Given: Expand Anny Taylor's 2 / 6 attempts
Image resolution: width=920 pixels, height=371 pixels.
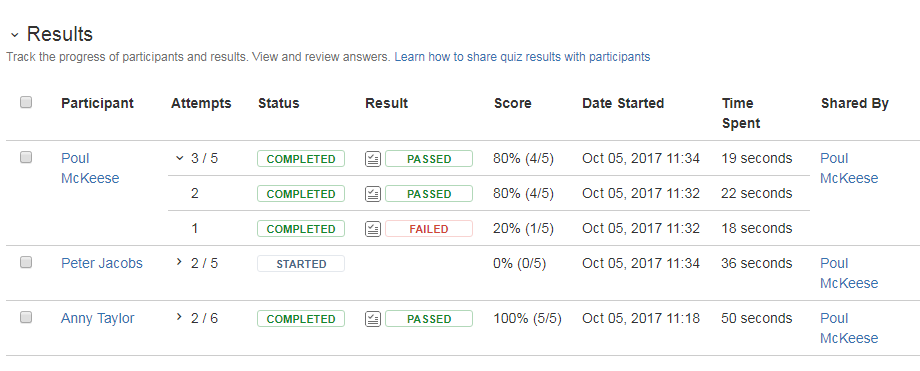Looking at the screenshot, I should point(180,317).
